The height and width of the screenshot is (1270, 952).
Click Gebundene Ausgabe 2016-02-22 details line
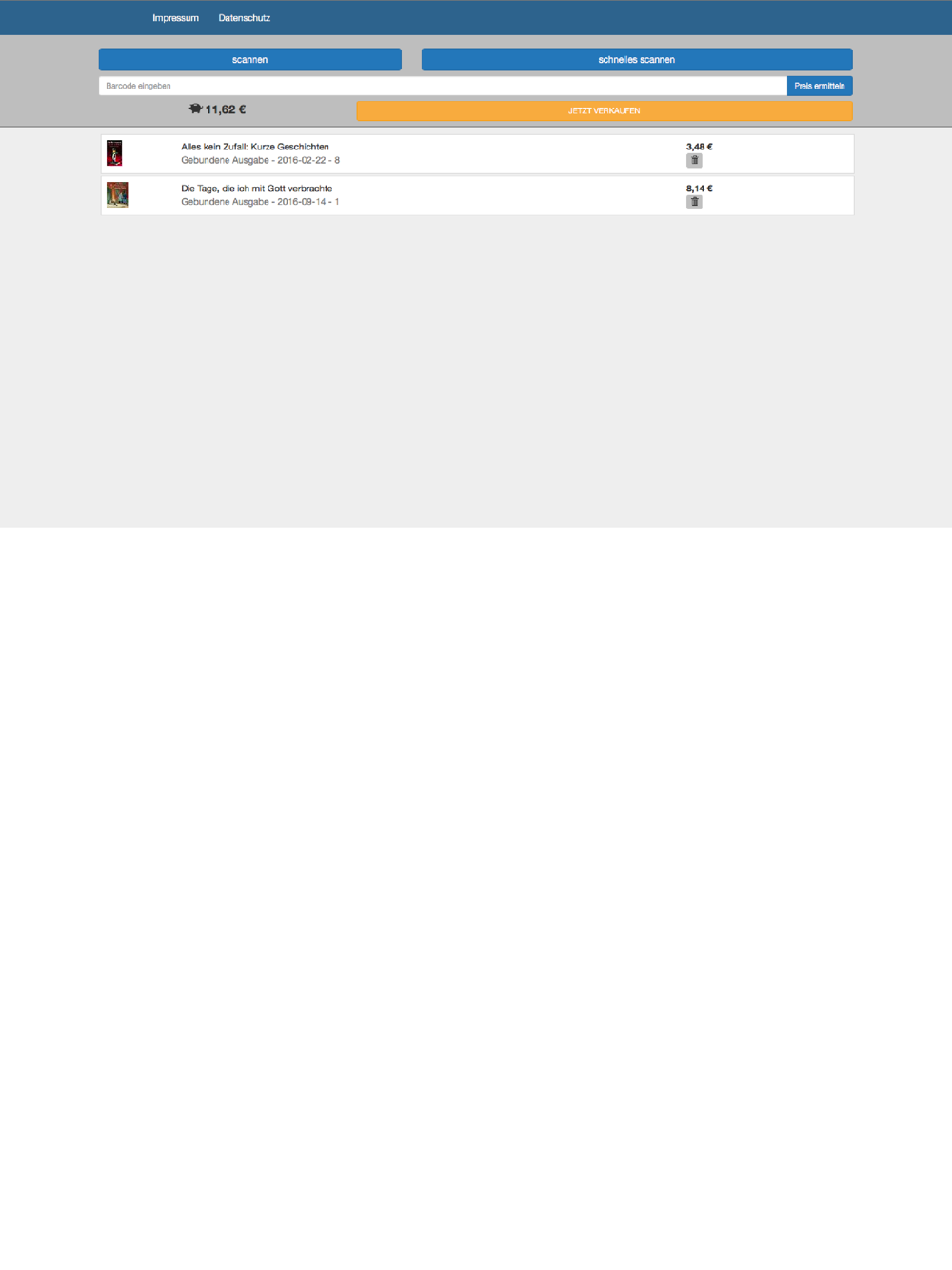coord(260,160)
